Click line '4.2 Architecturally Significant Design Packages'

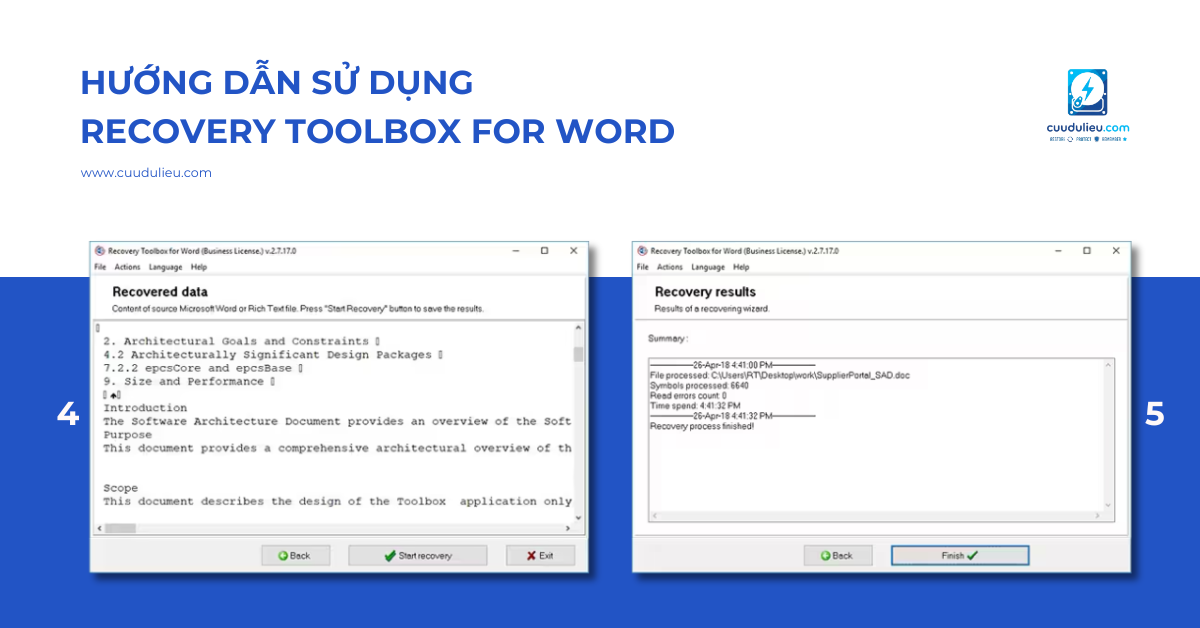[273, 354]
